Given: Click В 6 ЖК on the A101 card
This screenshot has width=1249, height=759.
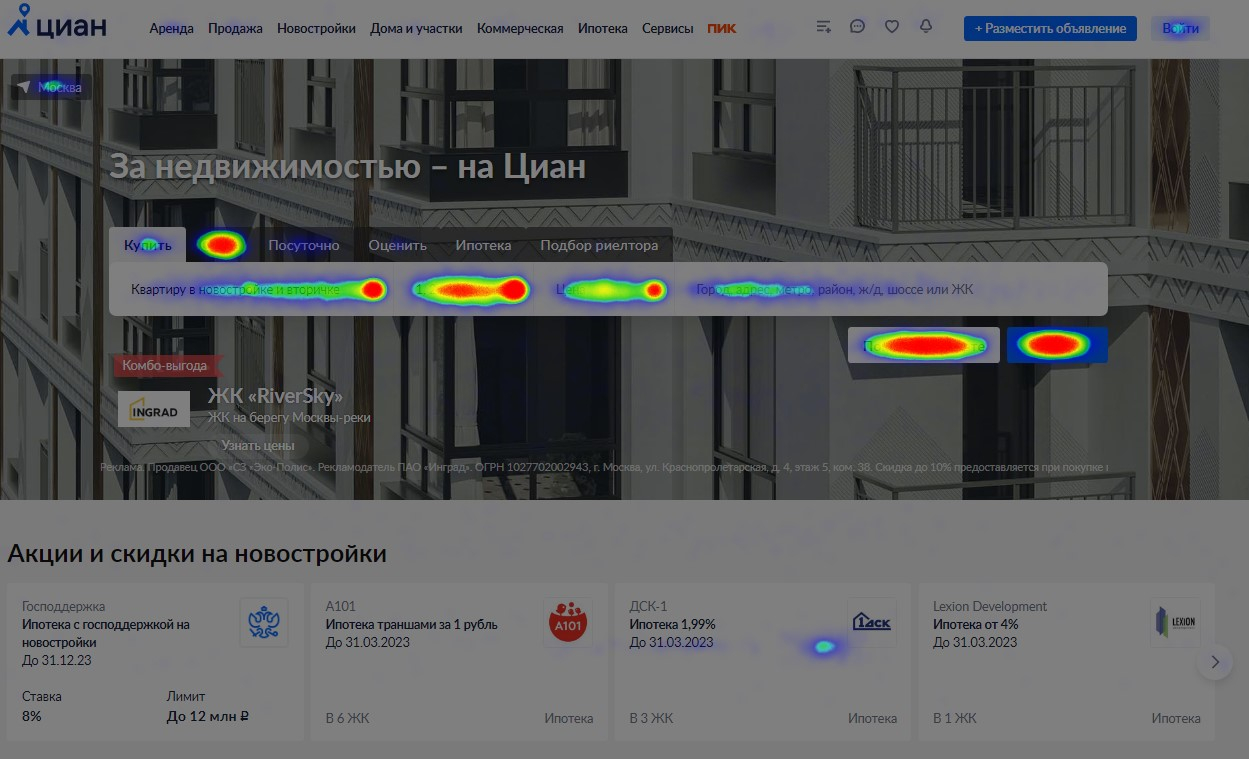Looking at the screenshot, I should [x=347, y=718].
